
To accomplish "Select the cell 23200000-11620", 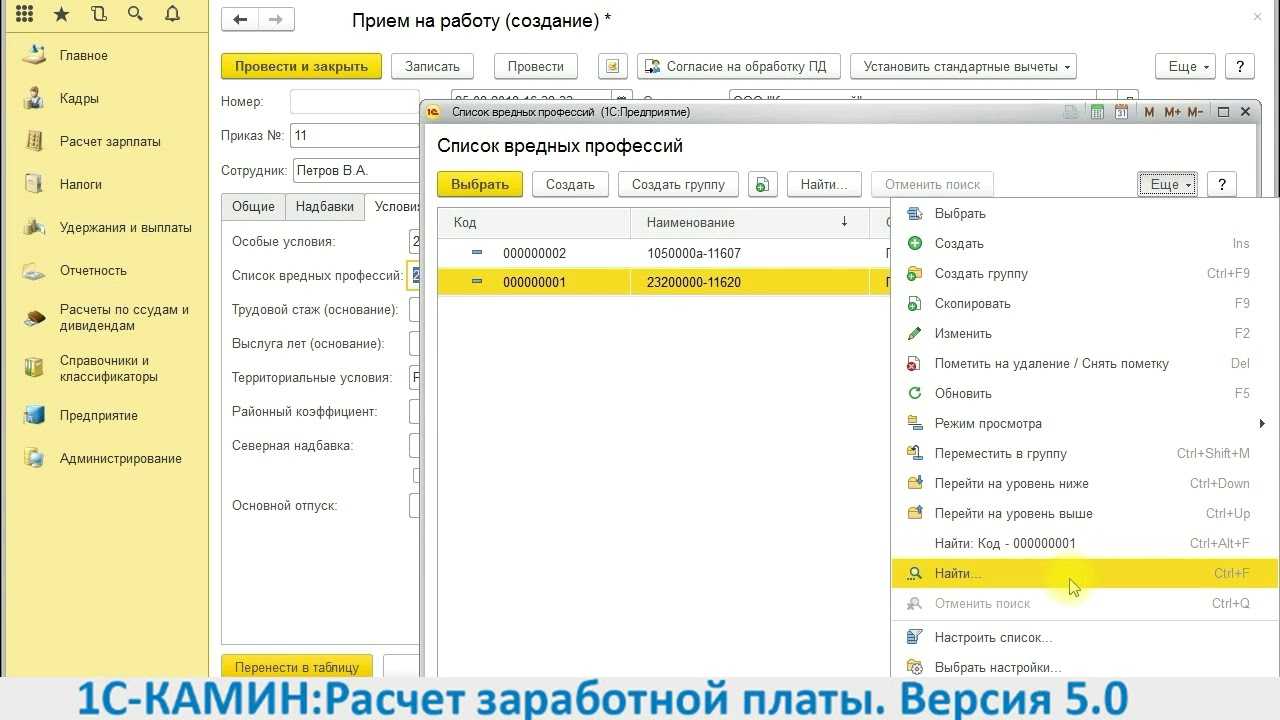I will [x=750, y=282].
